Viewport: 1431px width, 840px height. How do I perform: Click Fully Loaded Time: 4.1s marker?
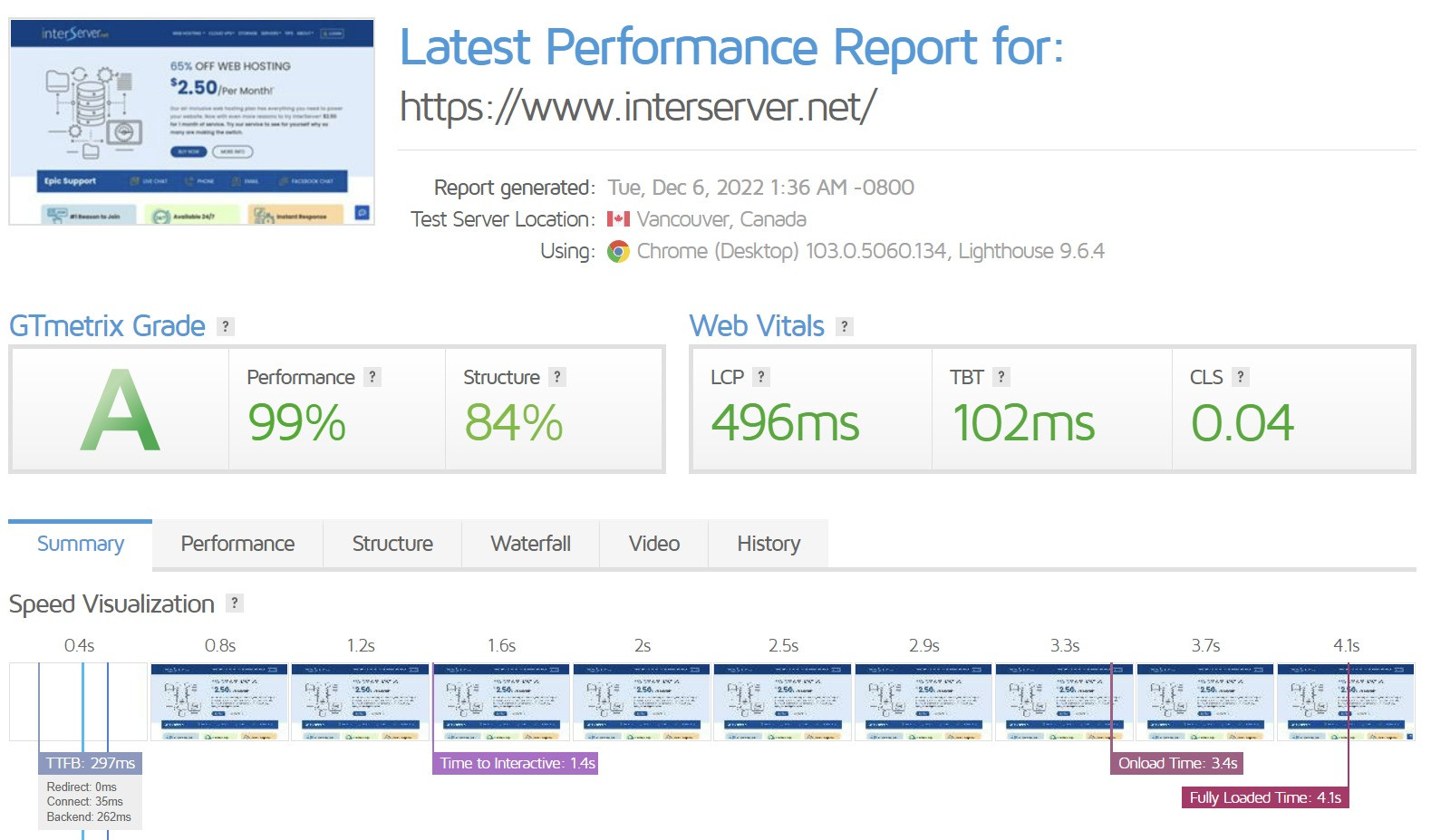tap(1265, 797)
